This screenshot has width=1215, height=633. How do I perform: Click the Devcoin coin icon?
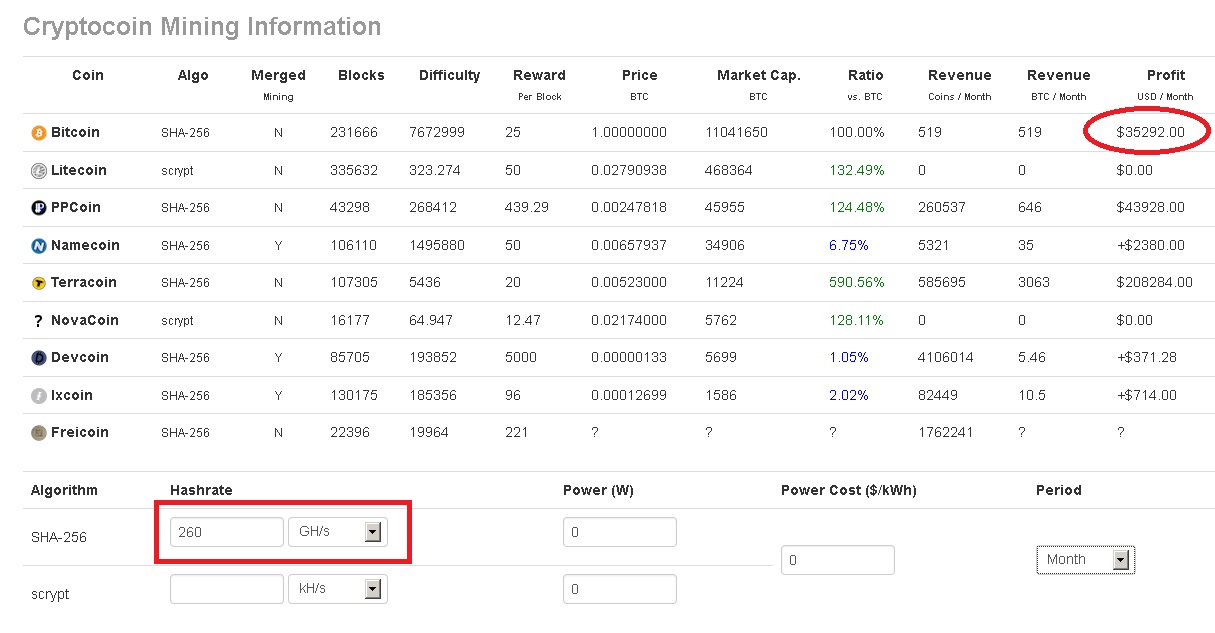39,357
